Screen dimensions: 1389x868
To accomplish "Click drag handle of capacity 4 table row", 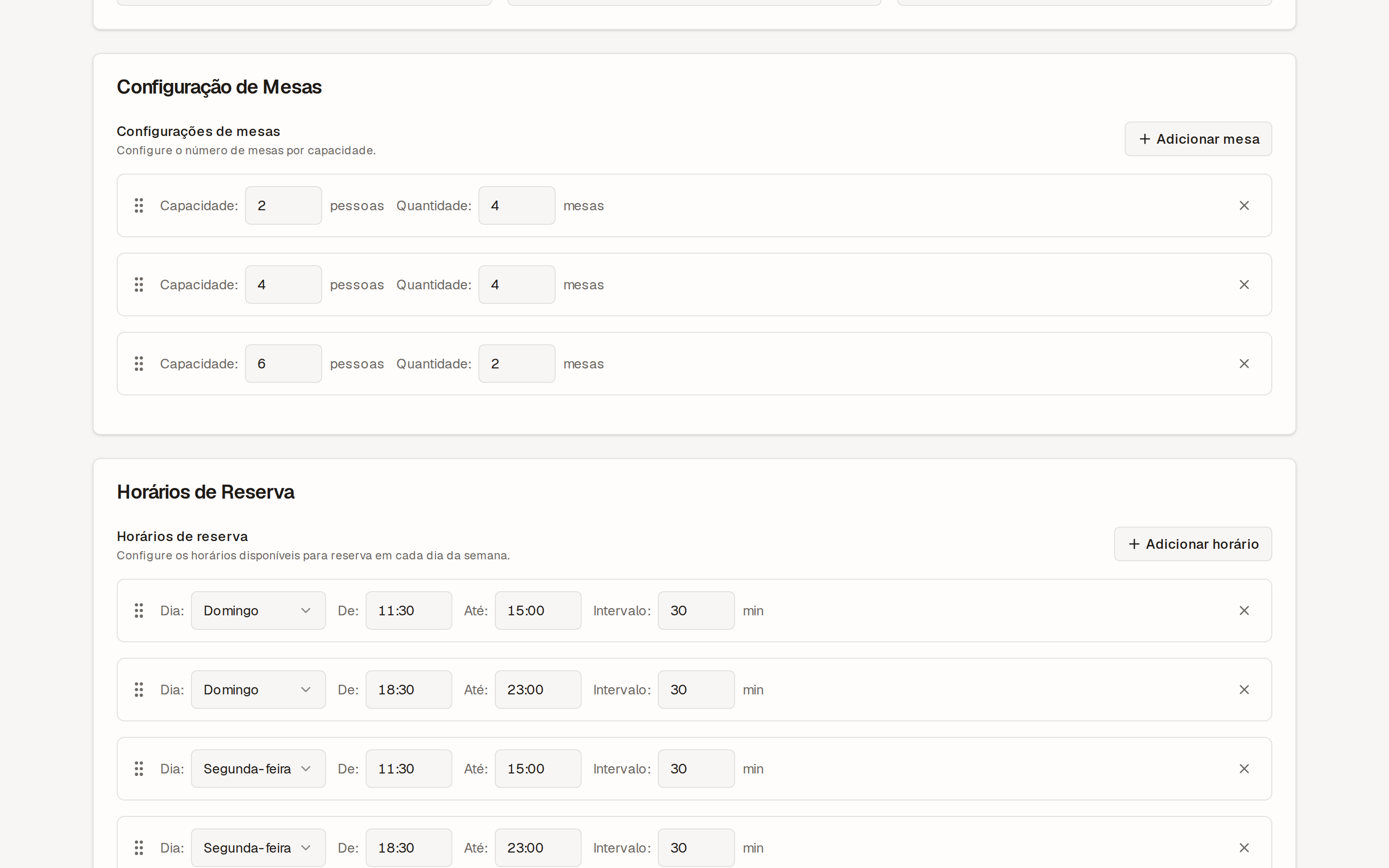I will tap(139, 285).
